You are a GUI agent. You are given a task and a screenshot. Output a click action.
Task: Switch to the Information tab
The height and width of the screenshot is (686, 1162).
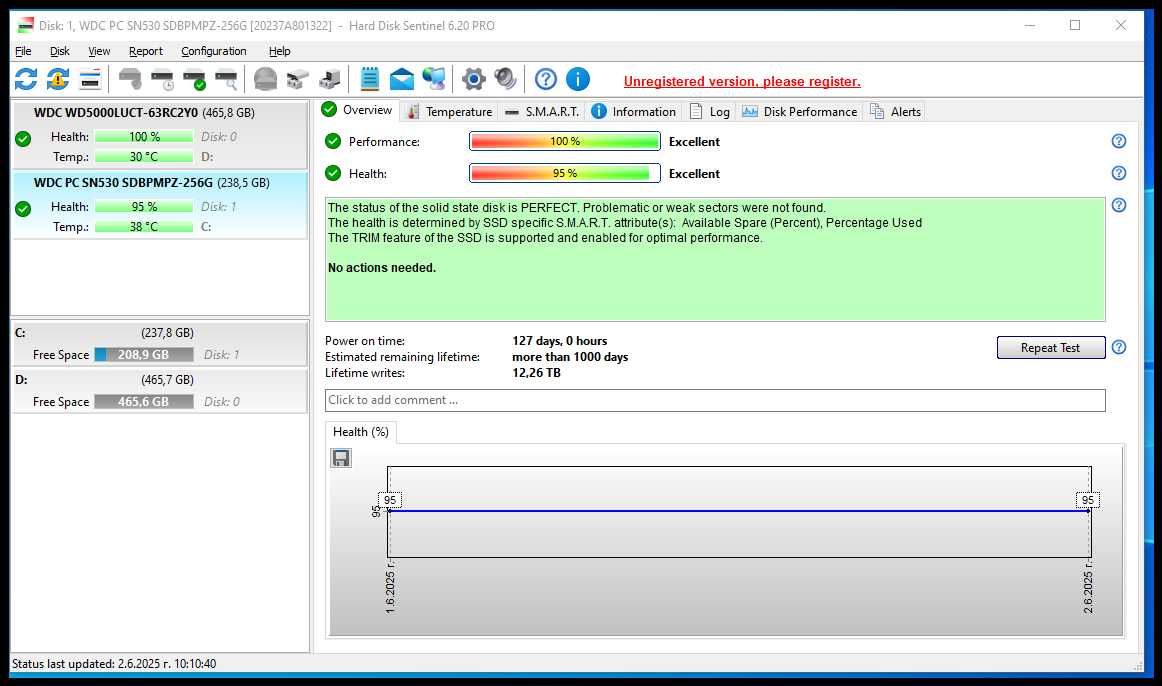634,111
